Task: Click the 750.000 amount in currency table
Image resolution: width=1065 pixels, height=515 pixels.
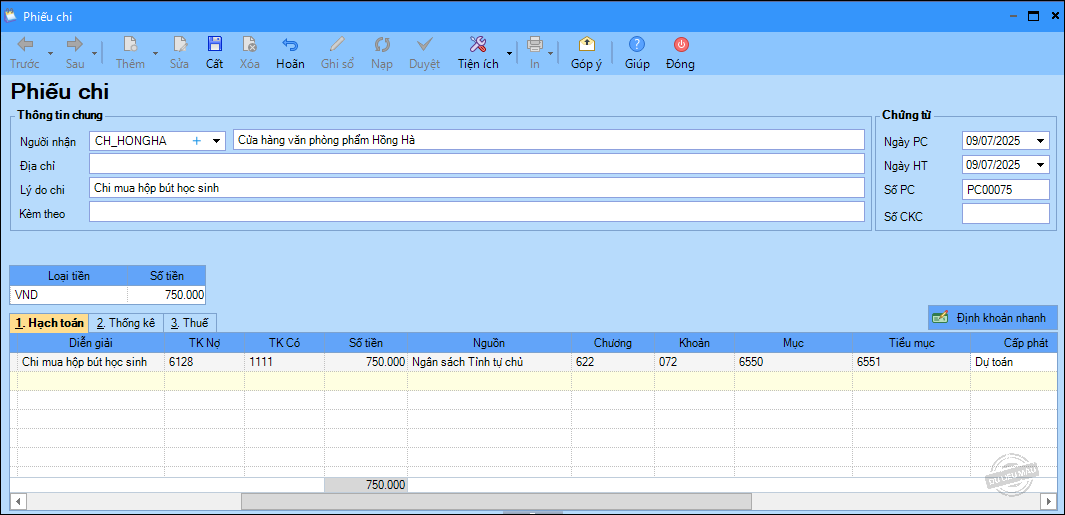Action: (x=166, y=294)
